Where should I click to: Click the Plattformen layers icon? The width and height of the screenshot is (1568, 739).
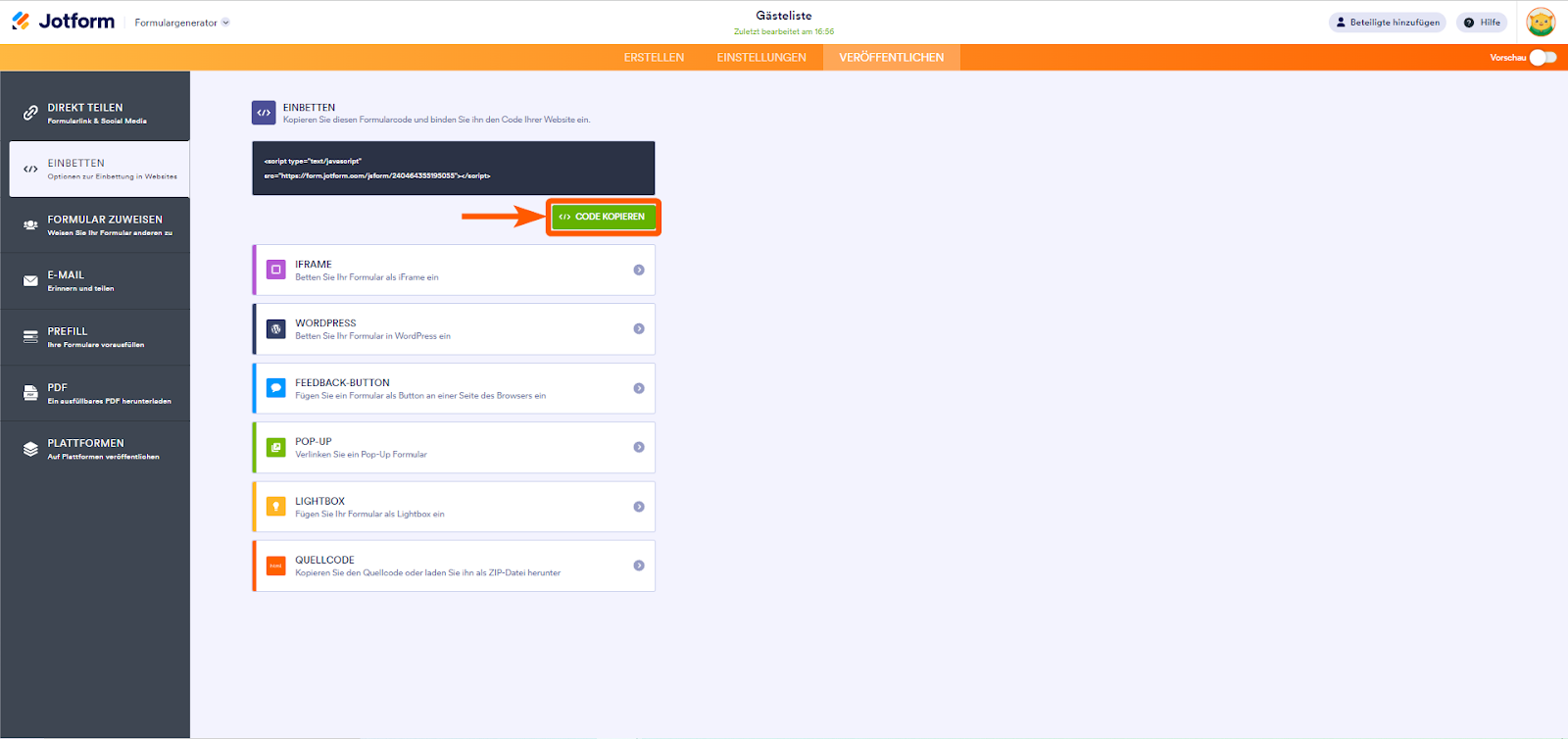[x=30, y=449]
